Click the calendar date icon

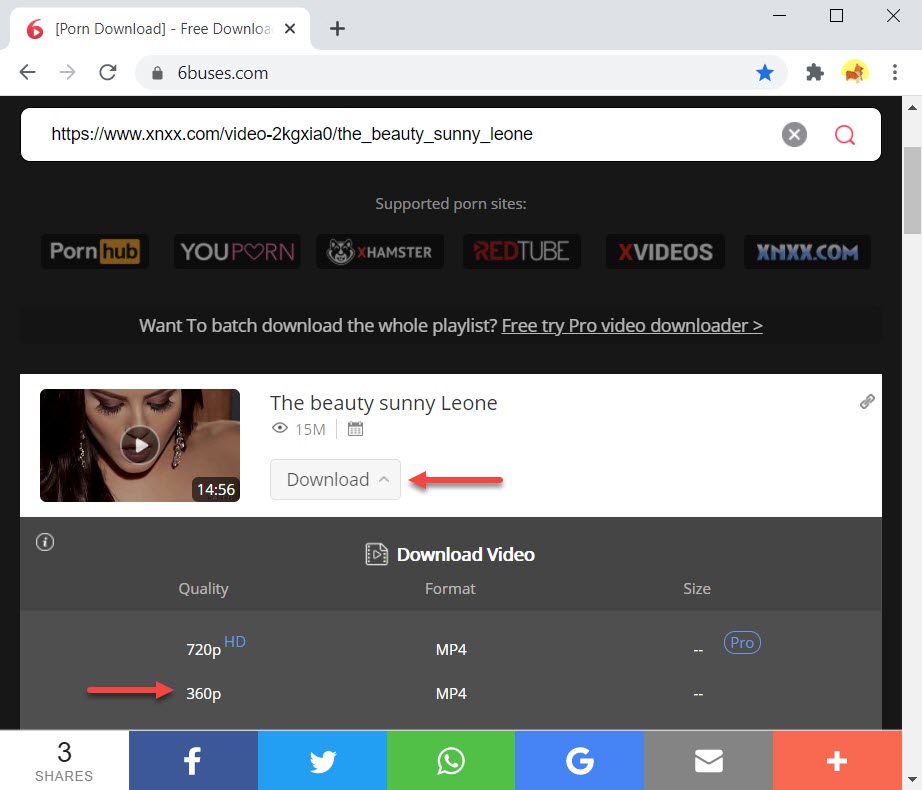click(355, 429)
